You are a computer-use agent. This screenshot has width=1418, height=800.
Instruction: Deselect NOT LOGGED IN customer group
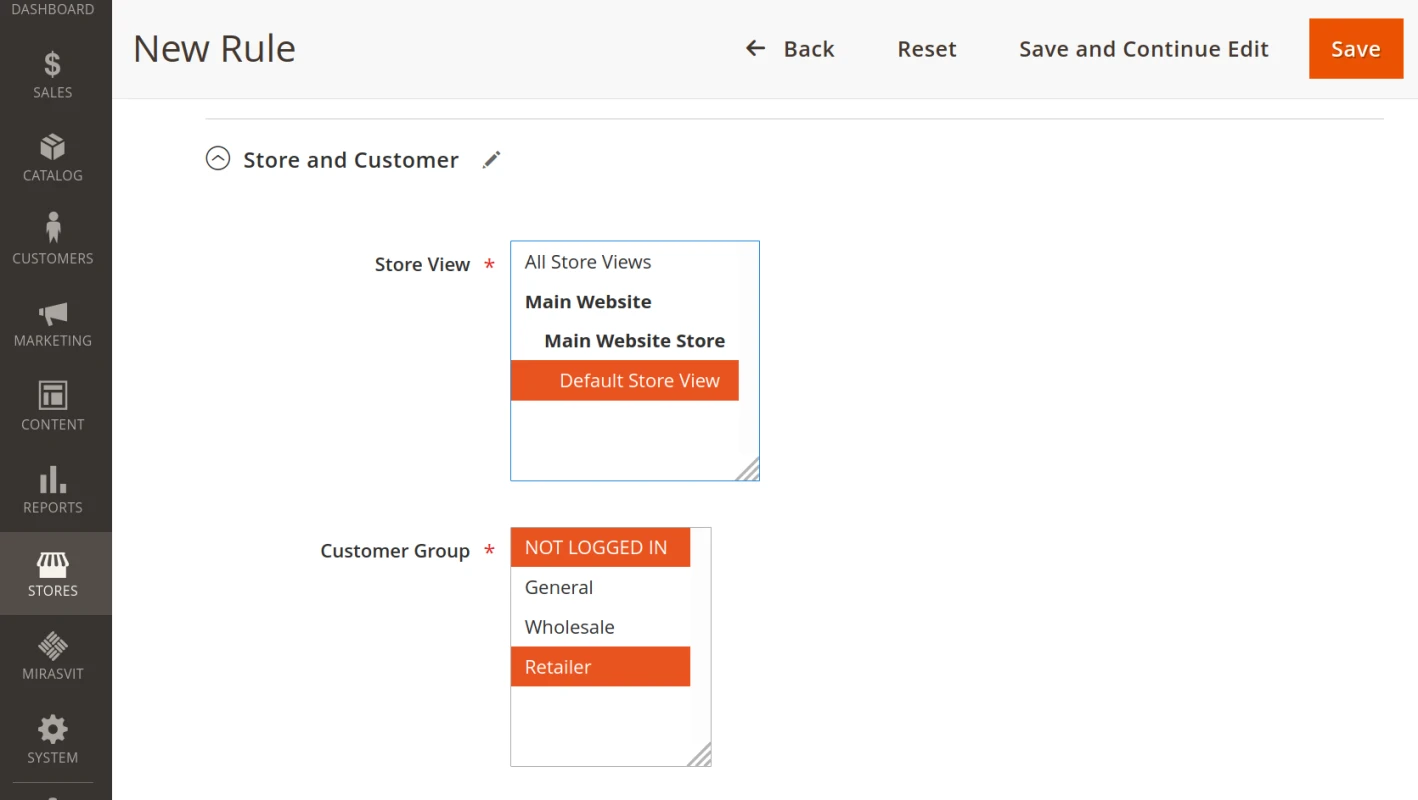596,548
